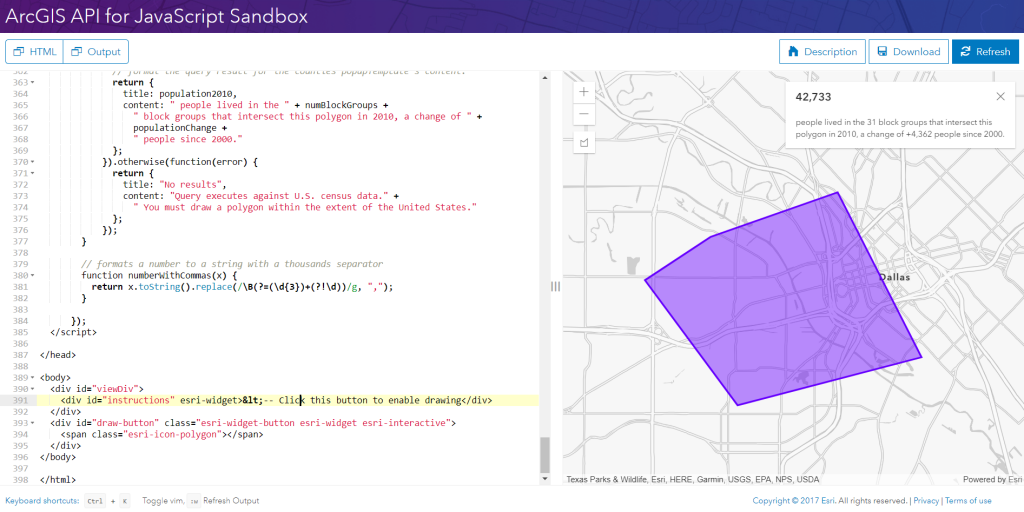Click the Keyboard shortcuts label
Screen dimensions: 1024x512
click(42, 501)
